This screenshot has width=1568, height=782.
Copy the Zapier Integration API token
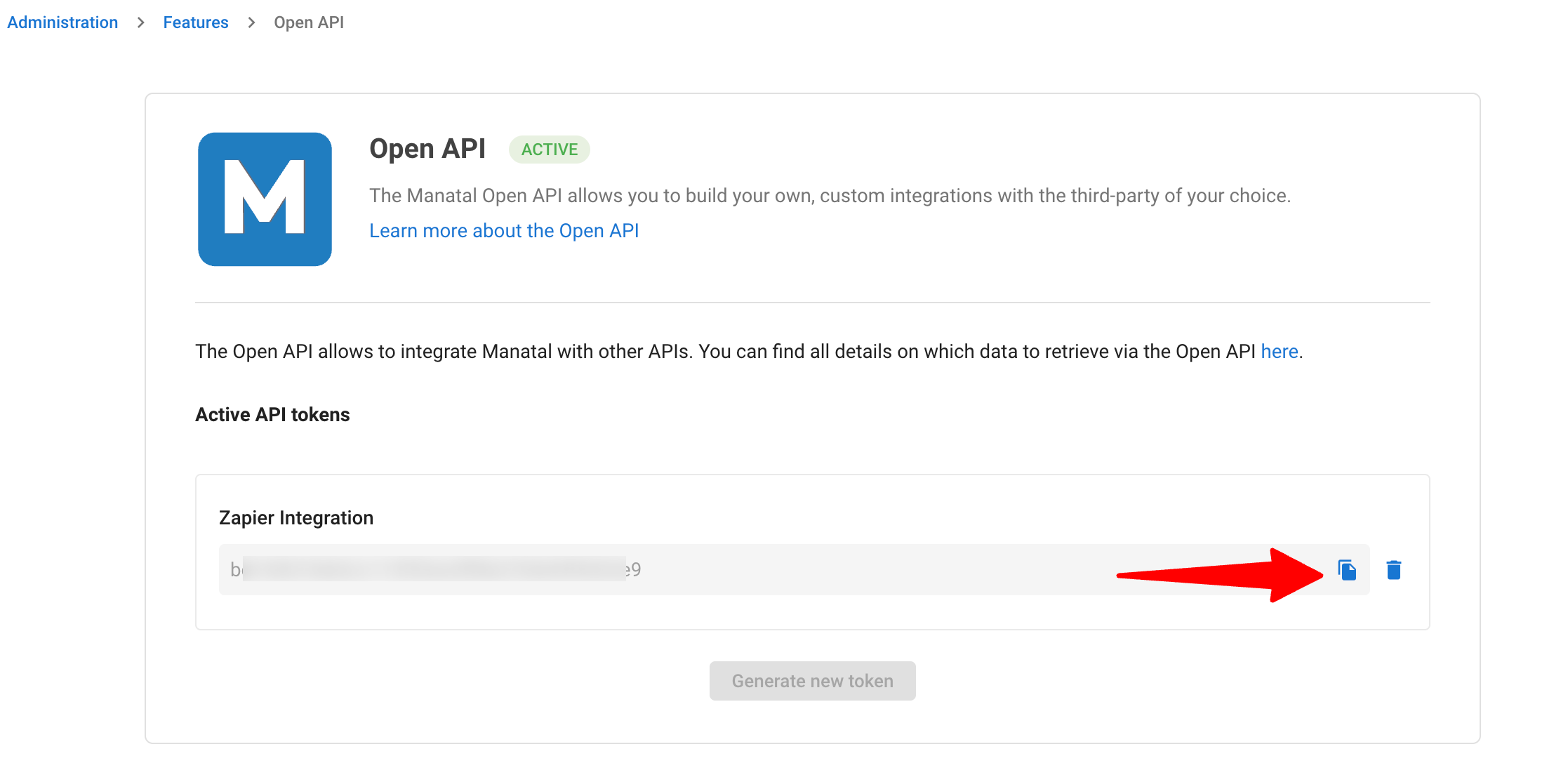click(x=1347, y=570)
